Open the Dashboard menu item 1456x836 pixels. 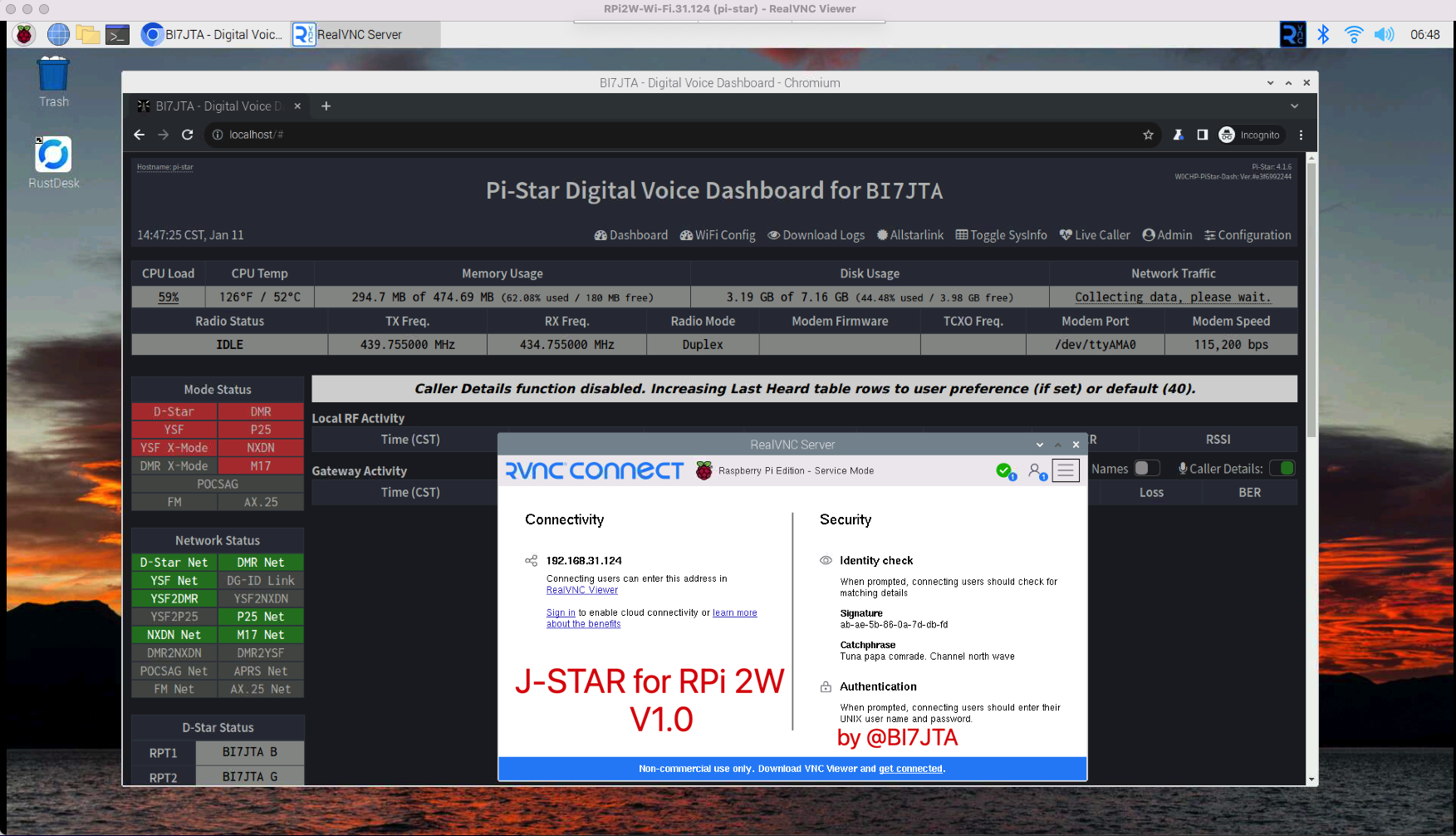coord(630,235)
